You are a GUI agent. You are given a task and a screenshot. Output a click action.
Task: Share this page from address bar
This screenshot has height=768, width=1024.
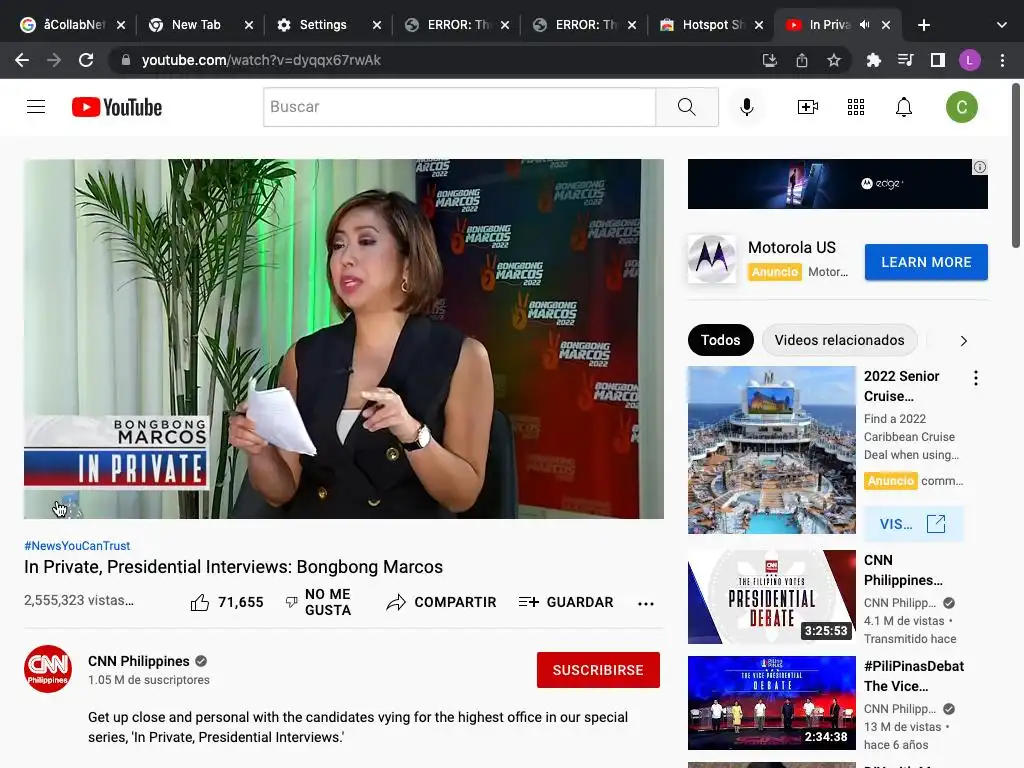[x=802, y=60]
